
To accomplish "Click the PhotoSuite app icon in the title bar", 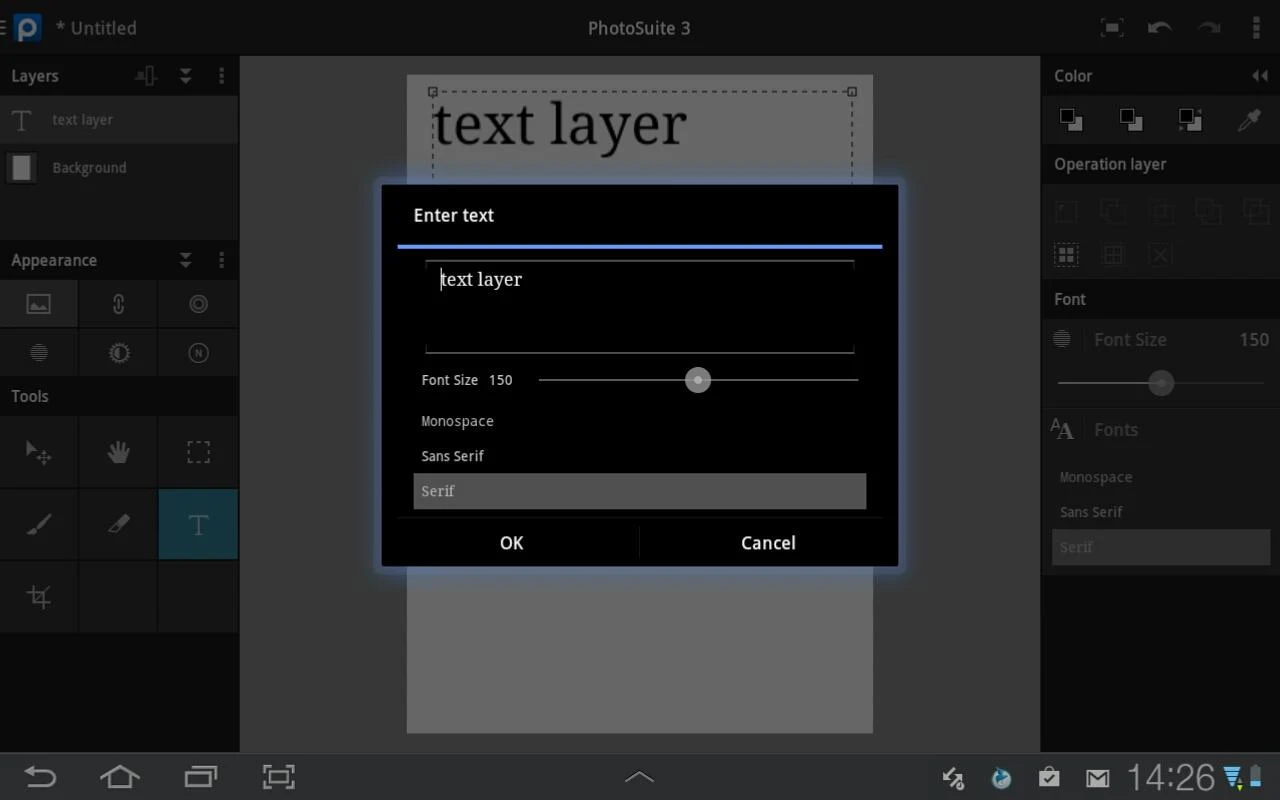I will tap(27, 28).
